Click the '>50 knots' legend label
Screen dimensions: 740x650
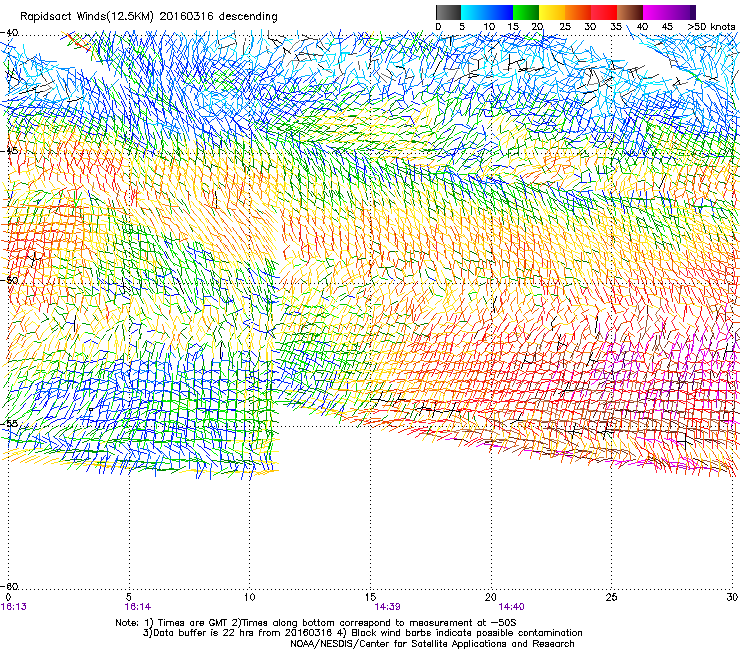pyautogui.click(x=711, y=27)
